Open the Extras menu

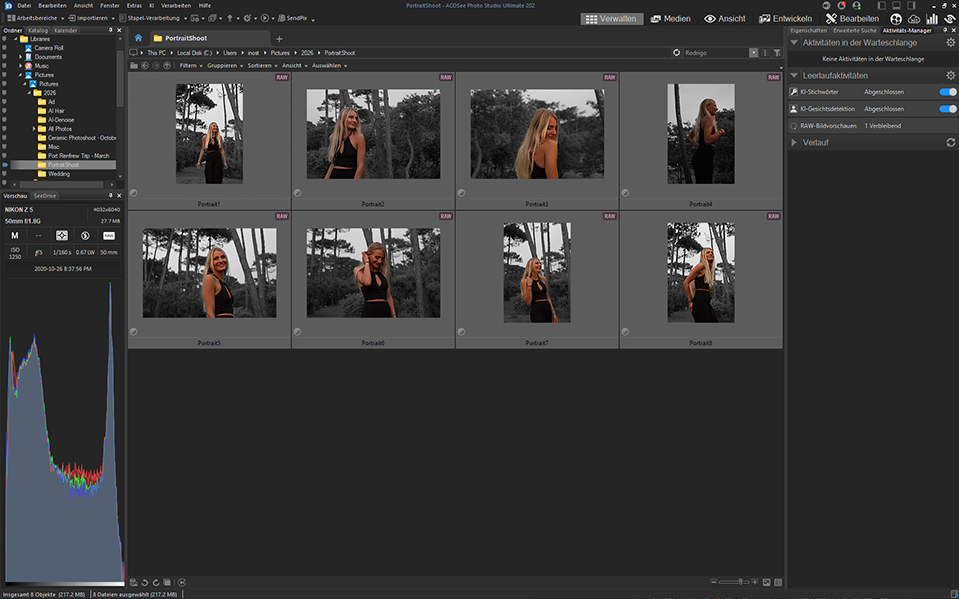(x=134, y=5)
